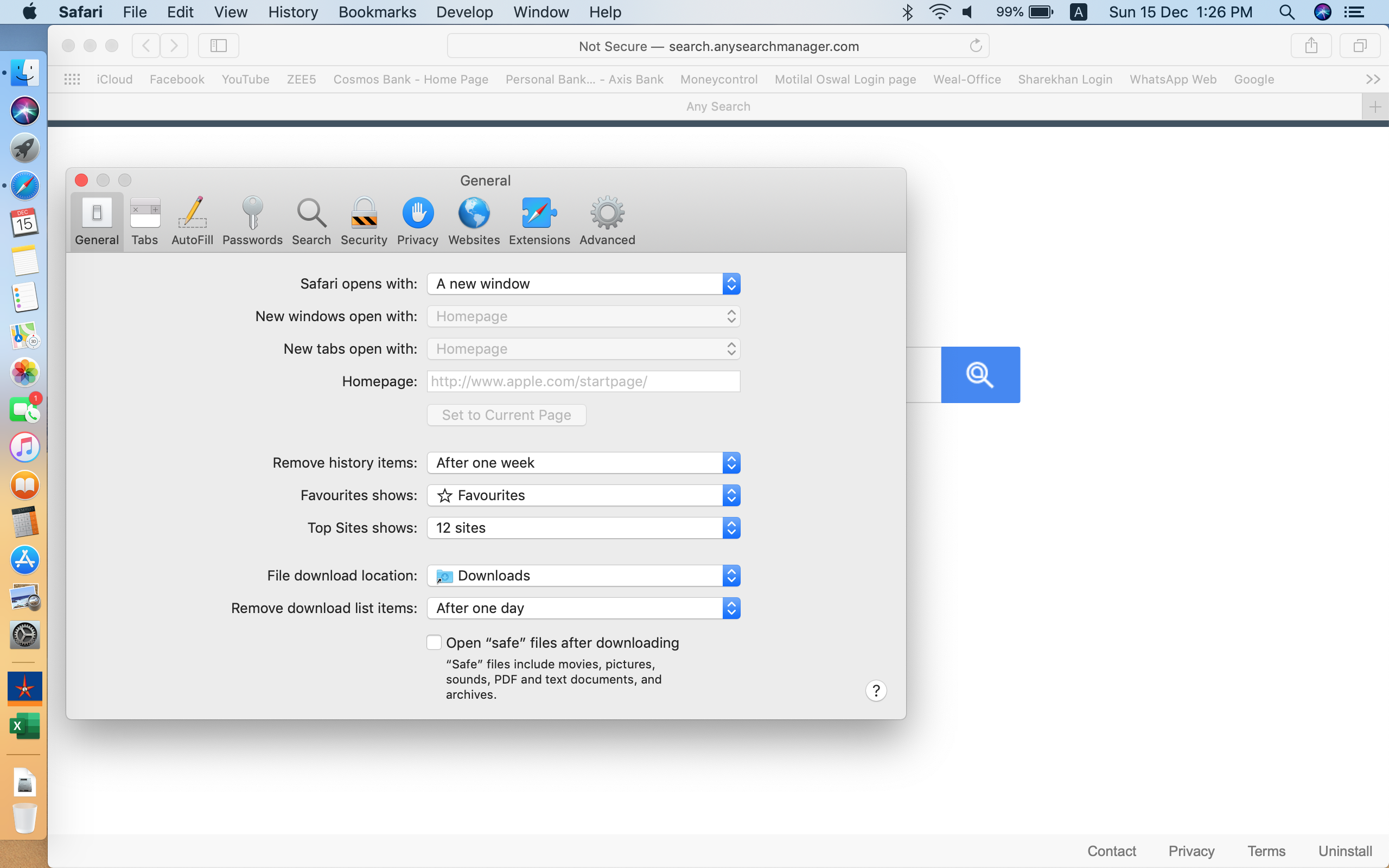Click the blue magnifier search button
This screenshot has height=868, width=1389.
980,375
